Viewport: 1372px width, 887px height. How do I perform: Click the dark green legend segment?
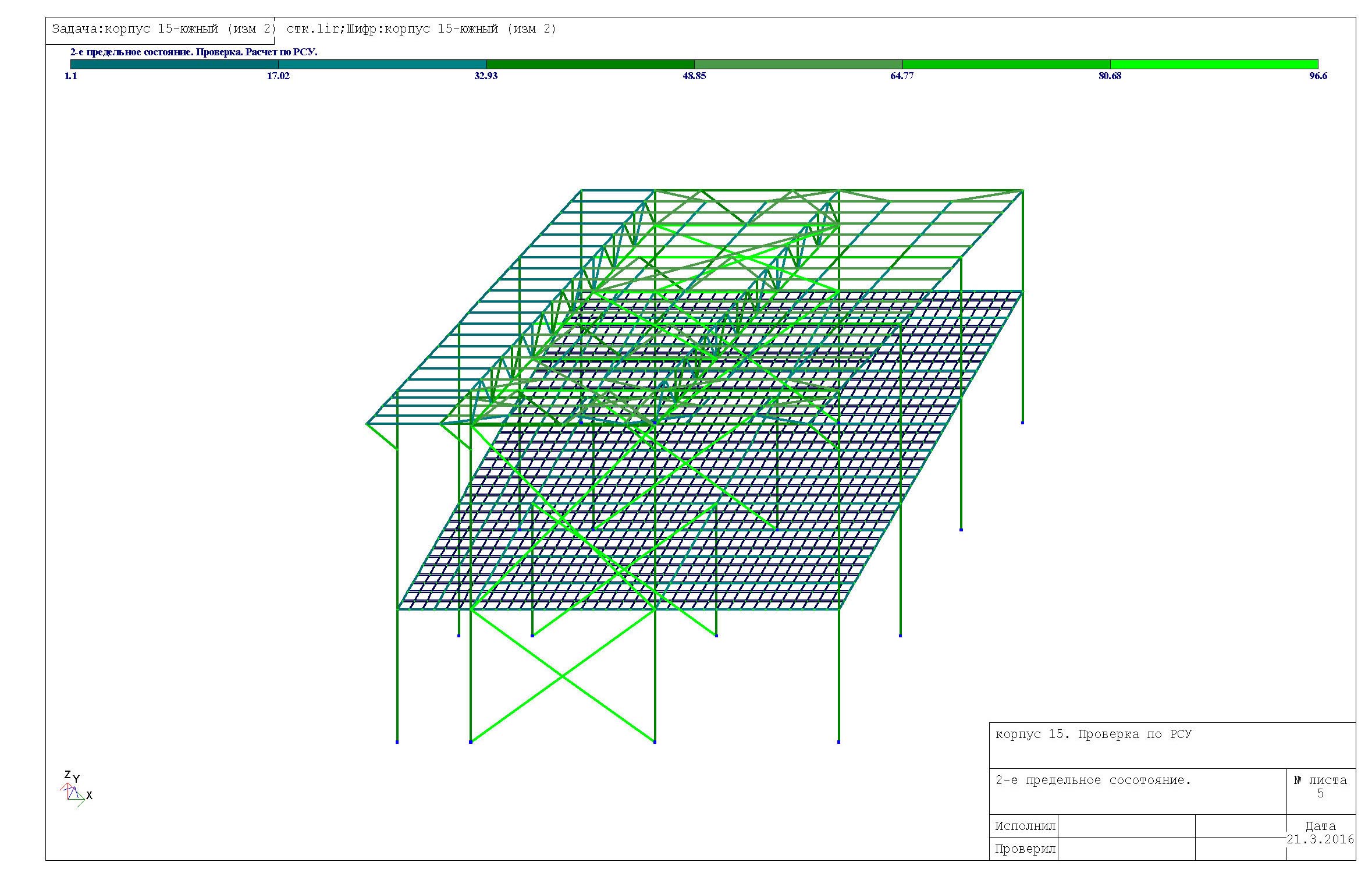pos(590,64)
